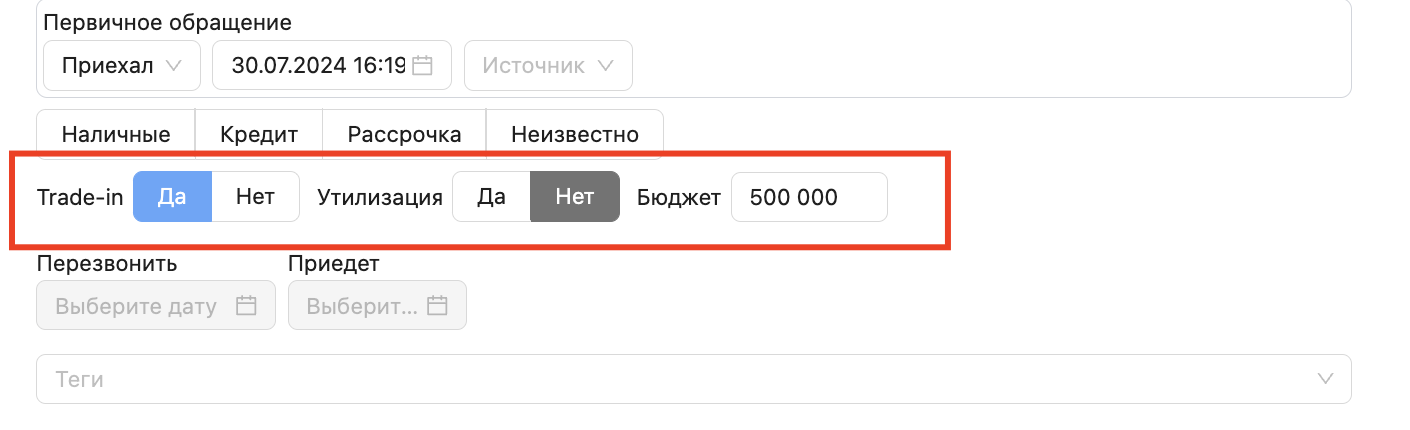This screenshot has width=1410, height=430.
Task: Set Утилизация to Нет
Action: click(575, 197)
